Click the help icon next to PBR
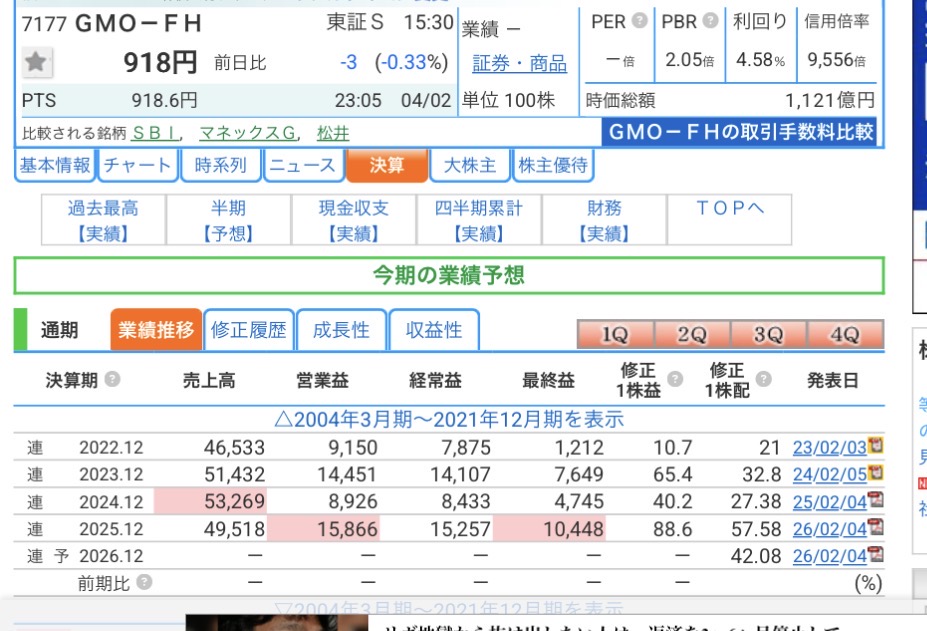This screenshot has height=631, width=927. (x=710, y=21)
